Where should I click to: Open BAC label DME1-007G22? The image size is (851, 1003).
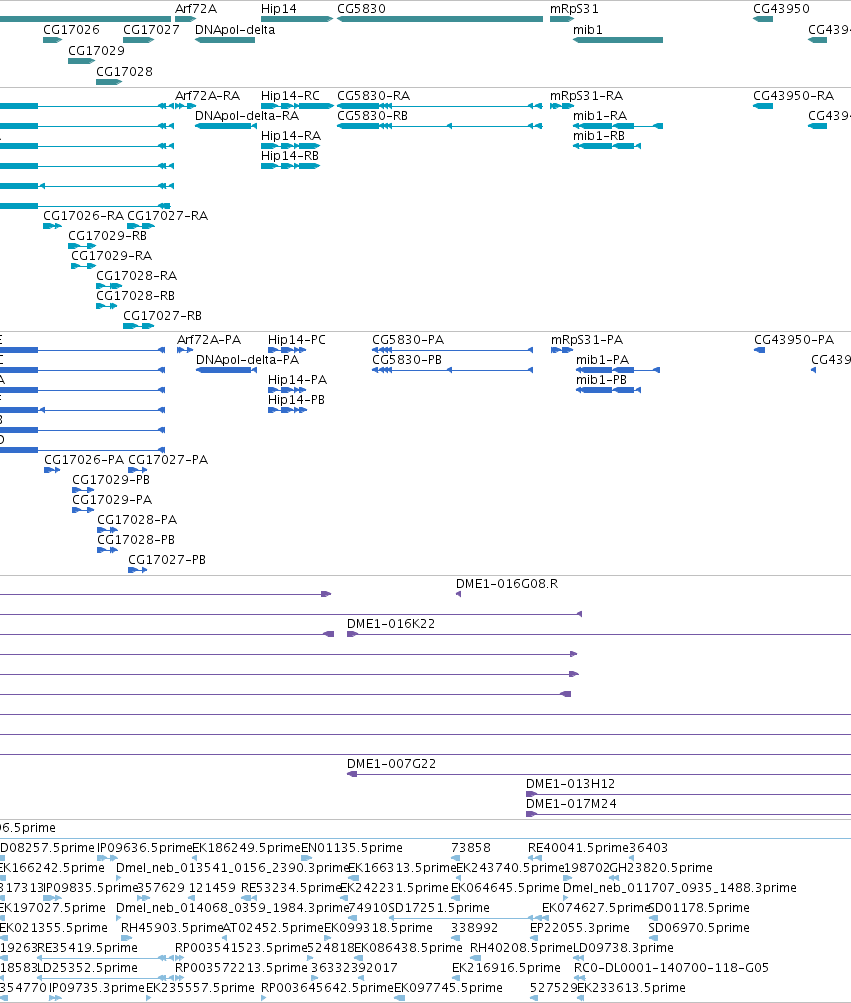point(392,764)
